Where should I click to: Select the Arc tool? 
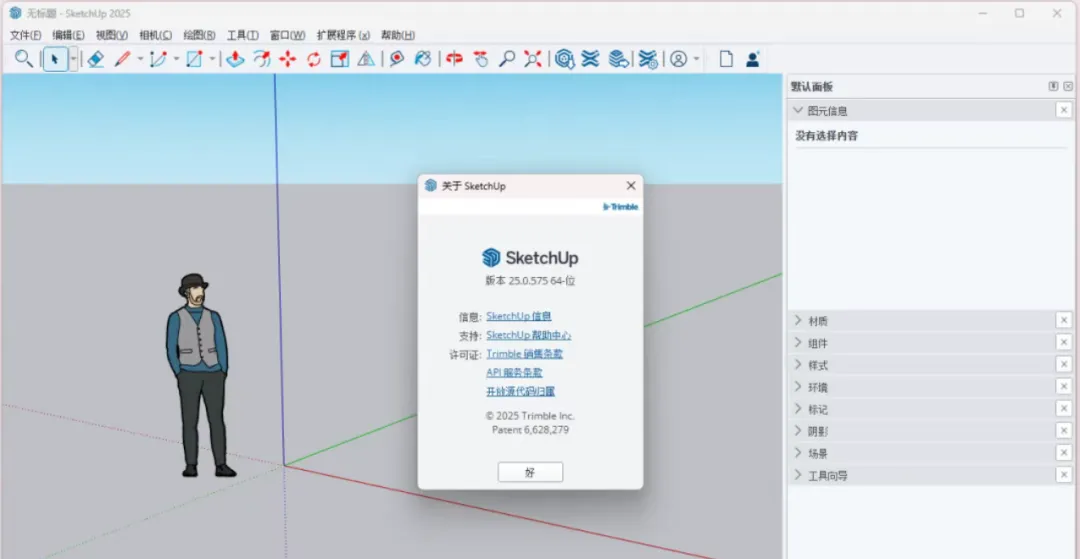click(158, 59)
